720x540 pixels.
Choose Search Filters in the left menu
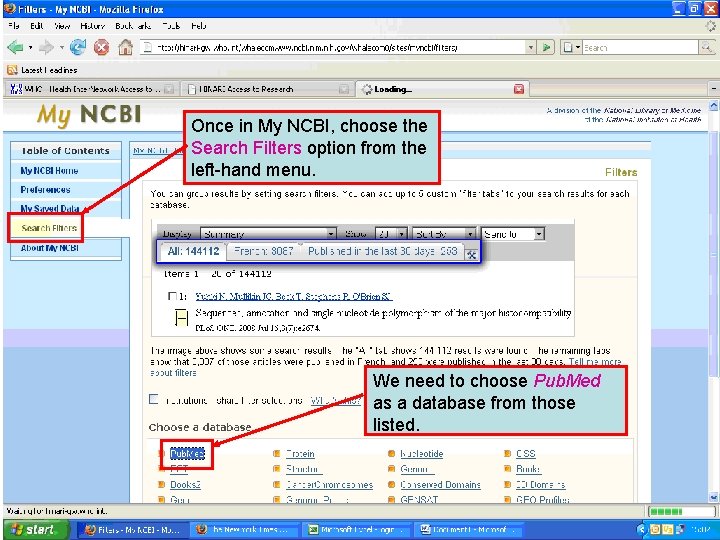[x=49, y=228]
